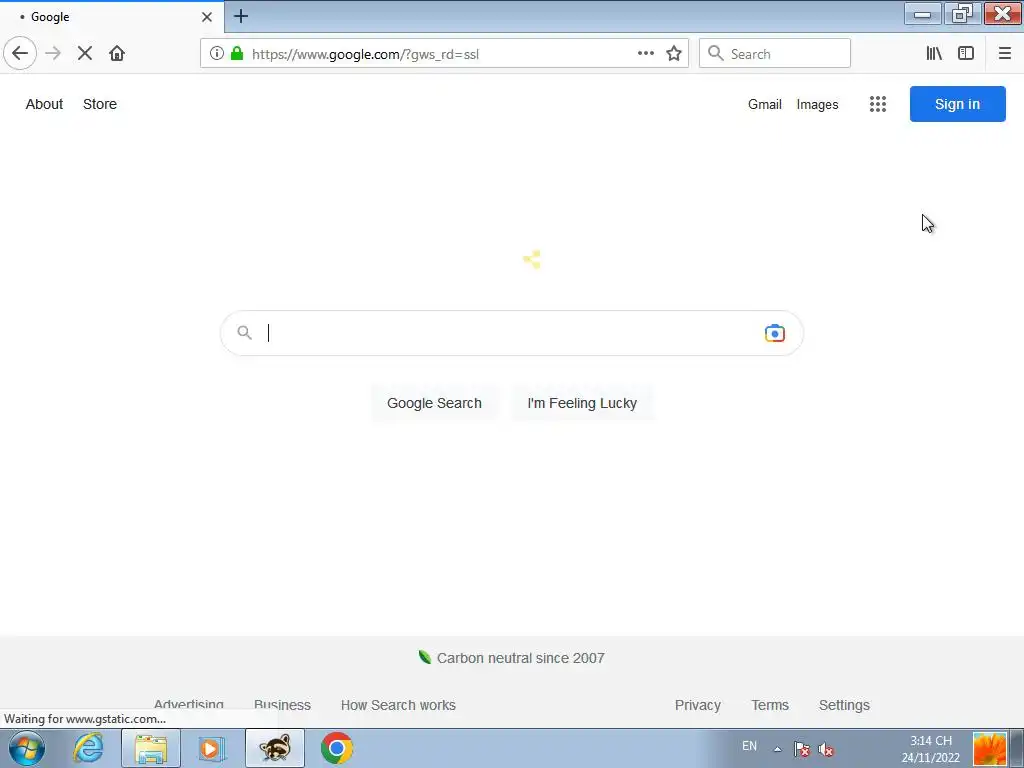
Task: Open the Images link
Action: 817,104
